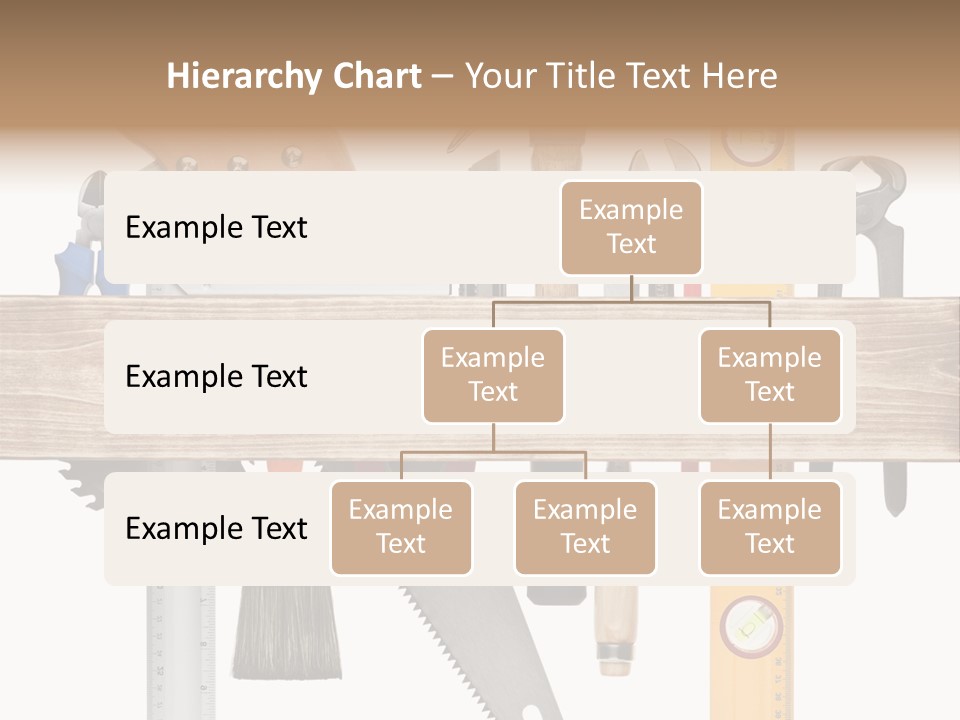Click the middle row Example Text label
The image size is (960, 720).
[x=215, y=377]
